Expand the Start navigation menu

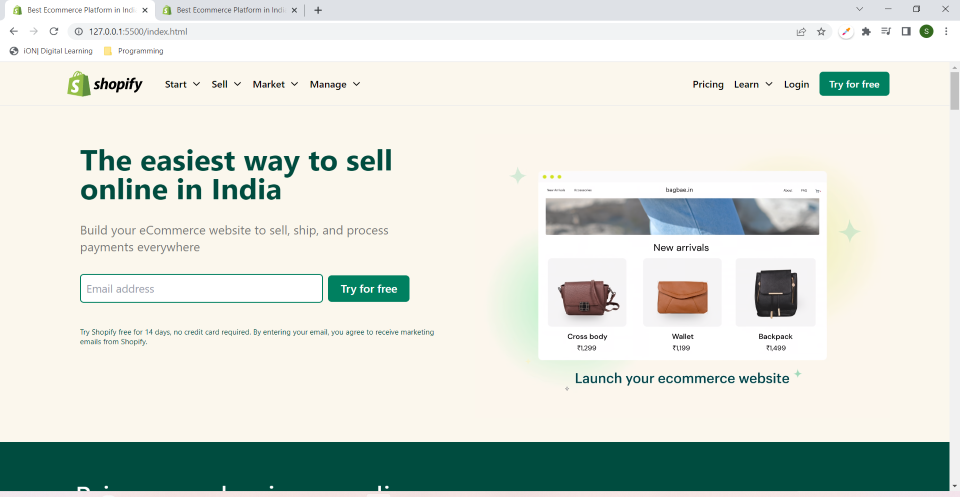[182, 84]
